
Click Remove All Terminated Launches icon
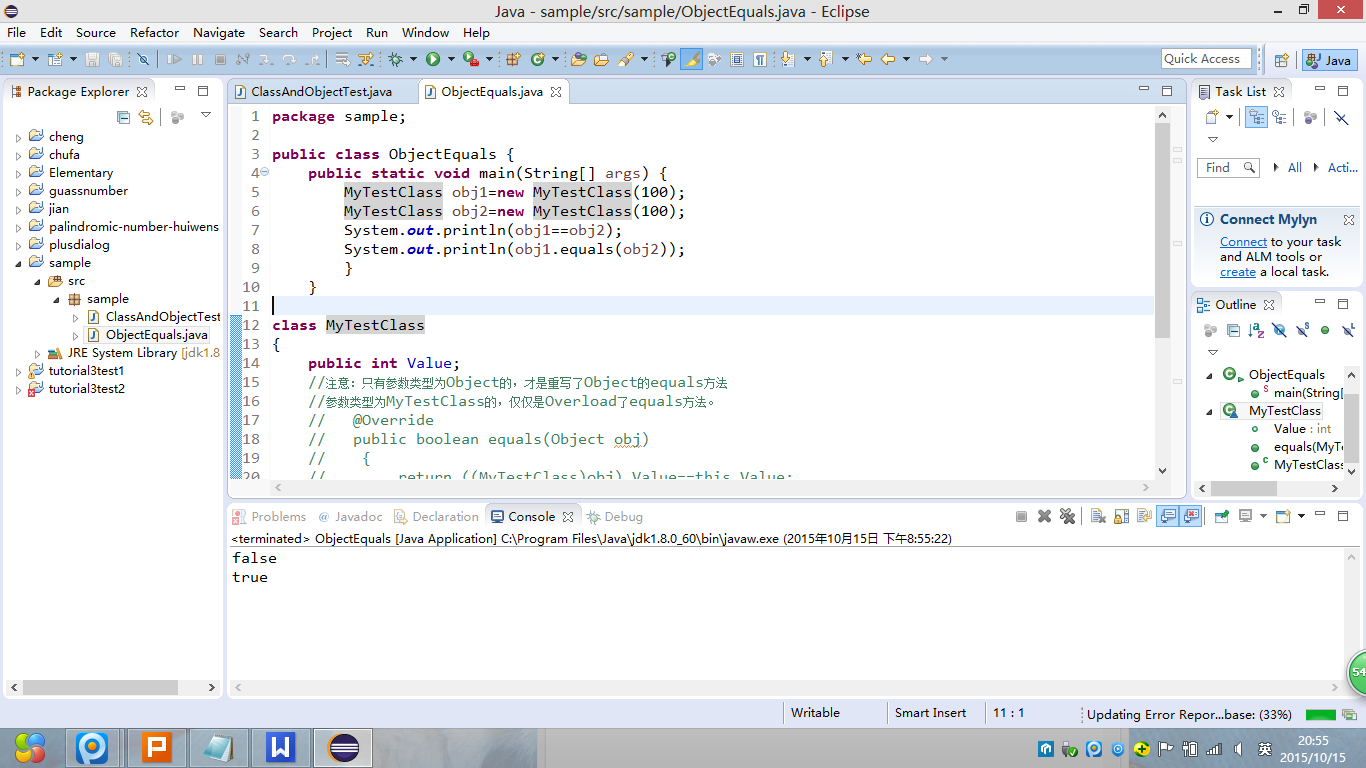1067,516
